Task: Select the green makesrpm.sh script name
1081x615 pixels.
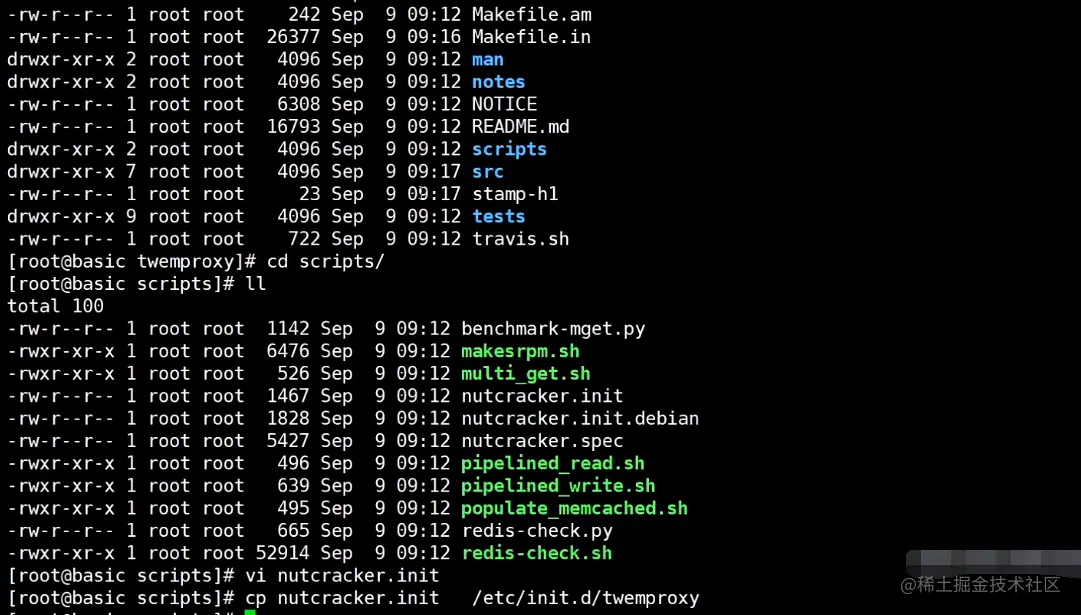Action: click(x=520, y=351)
